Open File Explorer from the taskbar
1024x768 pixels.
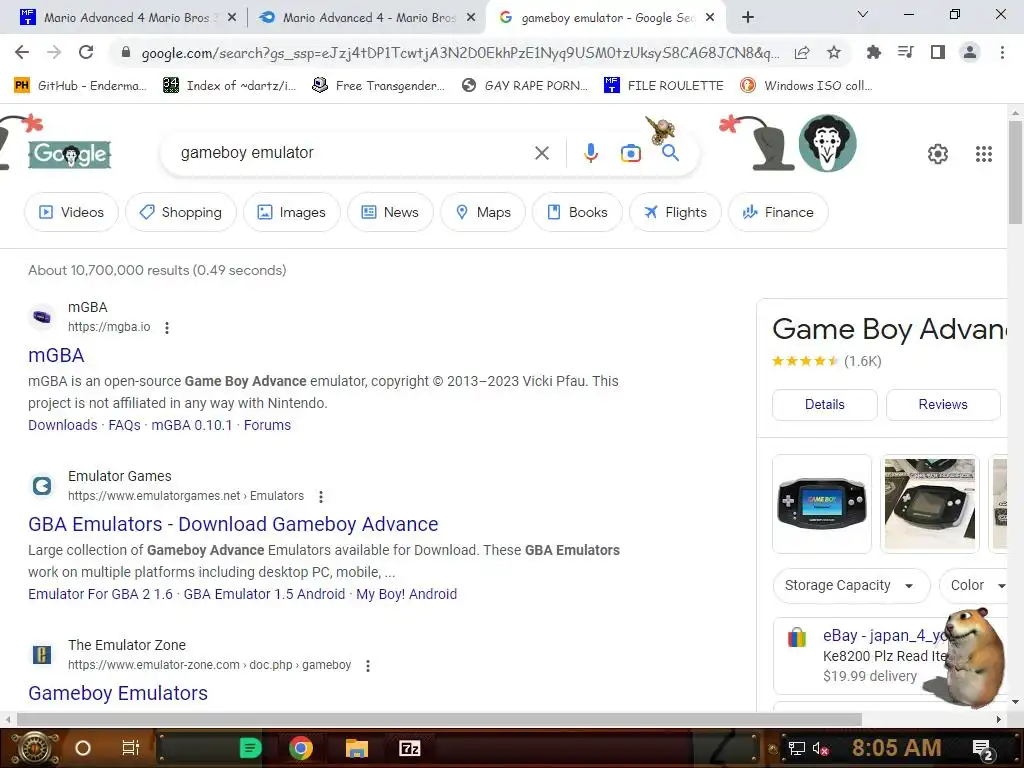pos(357,748)
